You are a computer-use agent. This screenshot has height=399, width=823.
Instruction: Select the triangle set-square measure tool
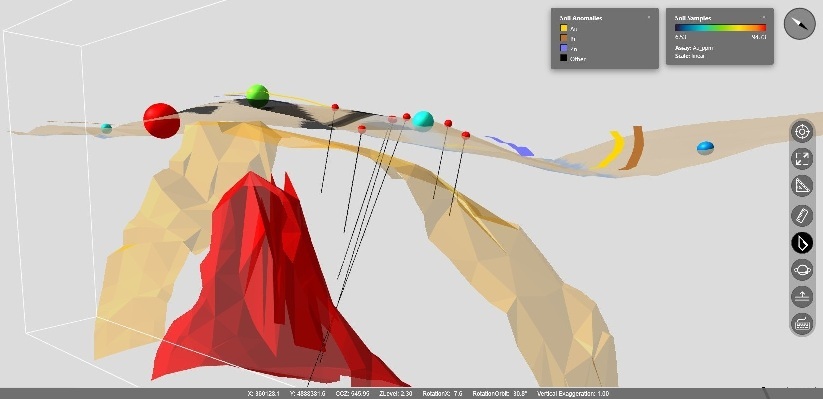(x=802, y=186)
